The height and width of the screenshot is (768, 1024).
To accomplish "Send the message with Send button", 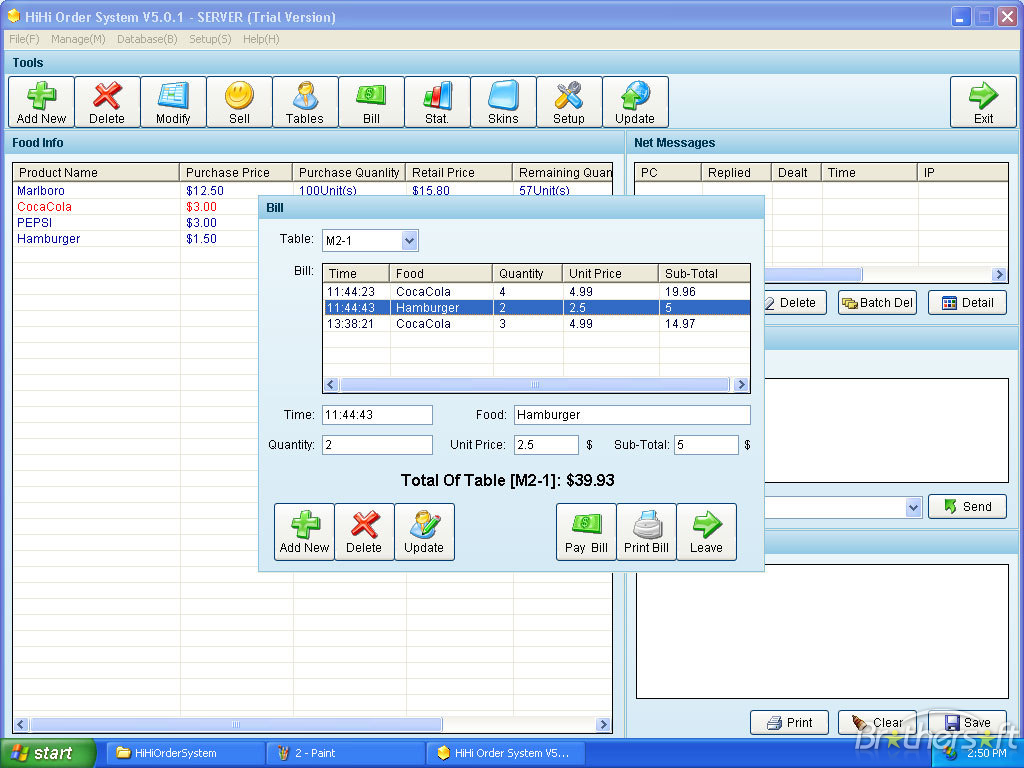I will click(967, 507).
